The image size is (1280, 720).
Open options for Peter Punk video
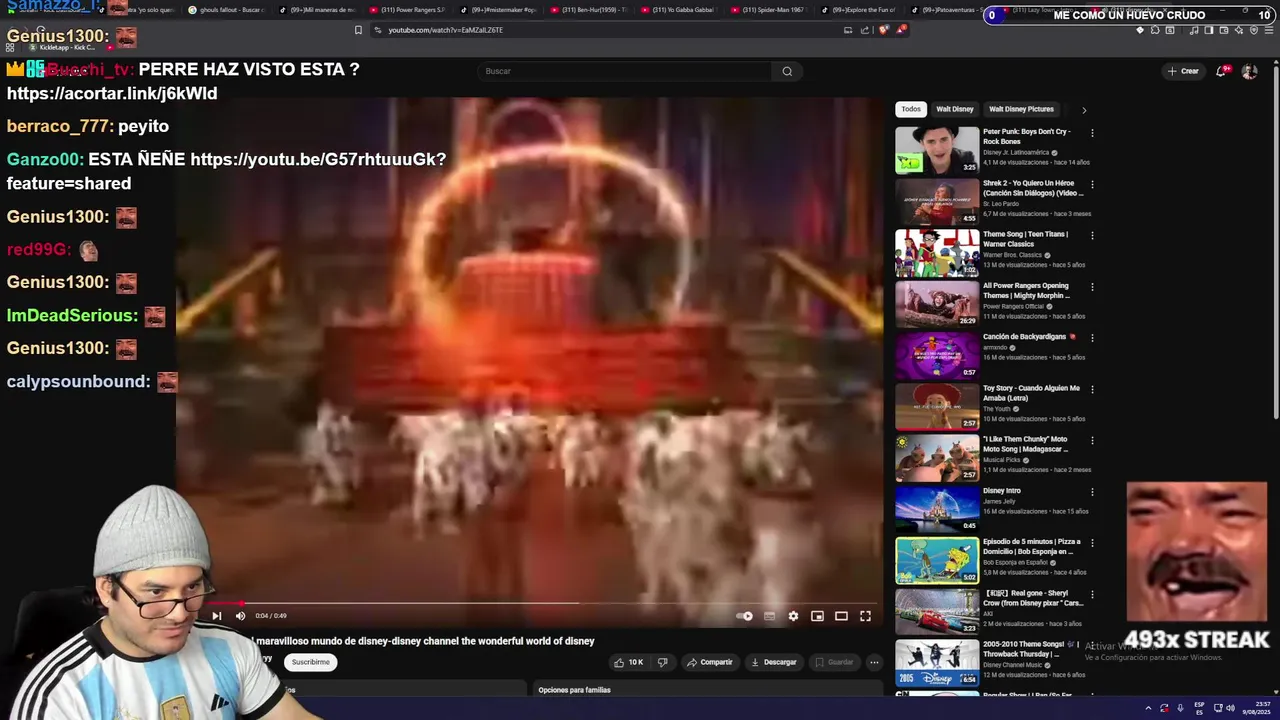point(1092,133)
